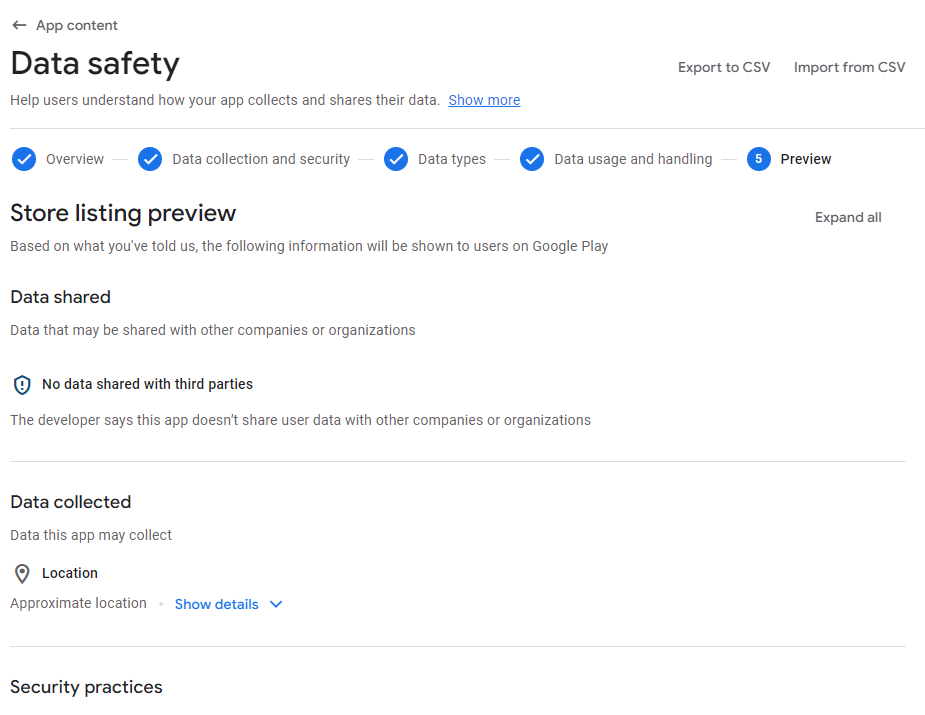This screenshot has height=715, width=925.
Task: Click the Import from CSV button
Action: (x=849, y=67)
